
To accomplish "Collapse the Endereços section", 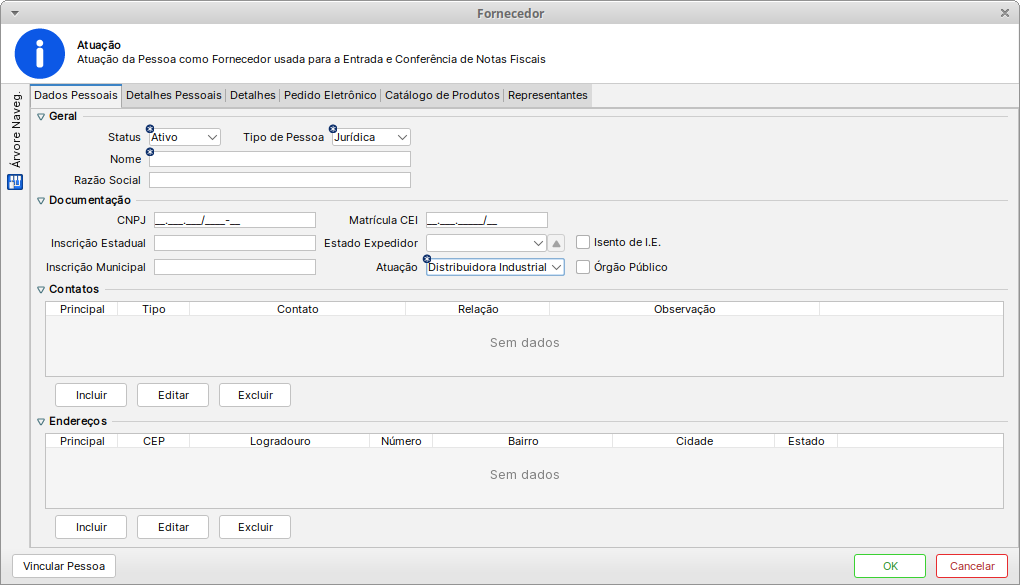I will pos(41,422).
